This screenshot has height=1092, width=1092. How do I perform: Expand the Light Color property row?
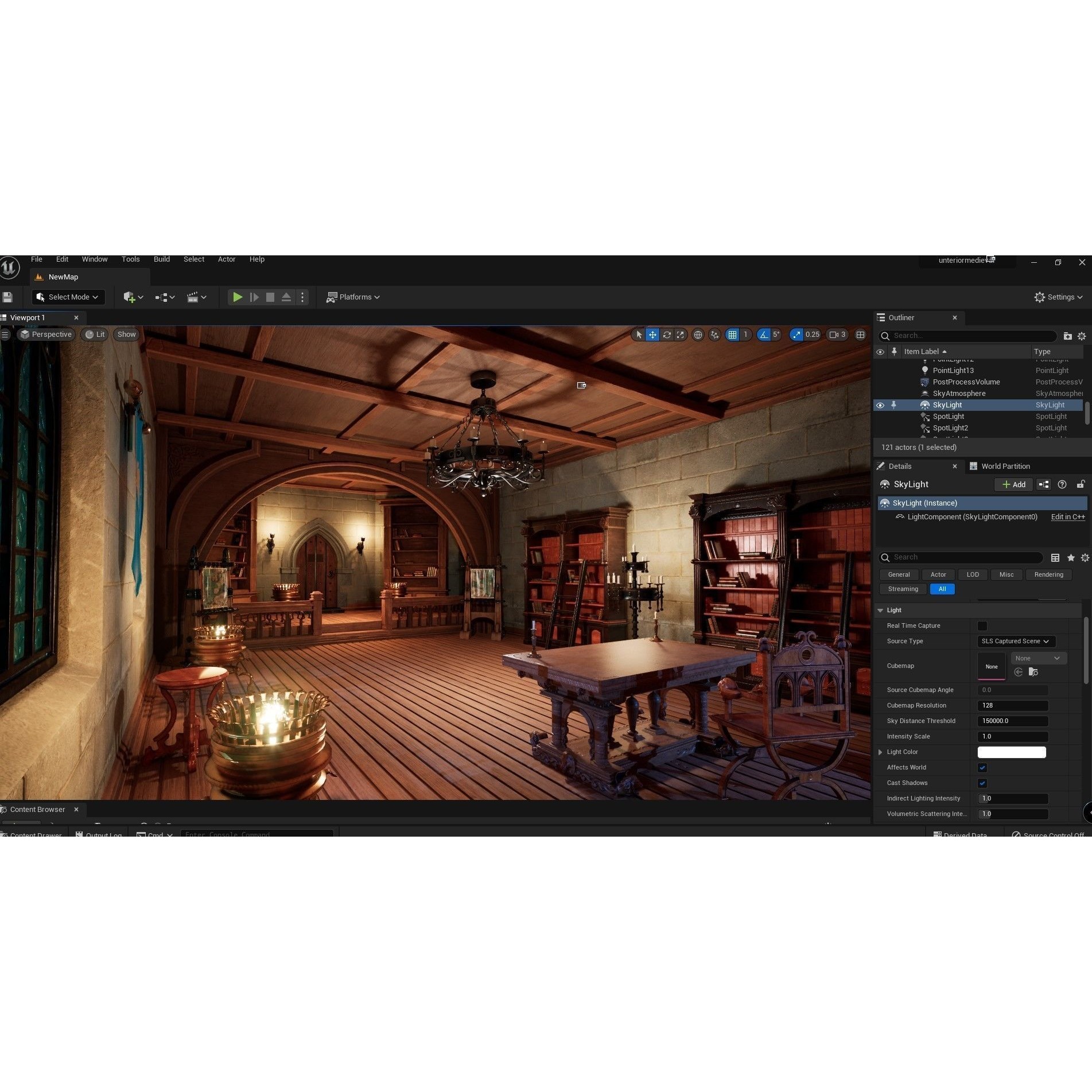click(881, 752)
